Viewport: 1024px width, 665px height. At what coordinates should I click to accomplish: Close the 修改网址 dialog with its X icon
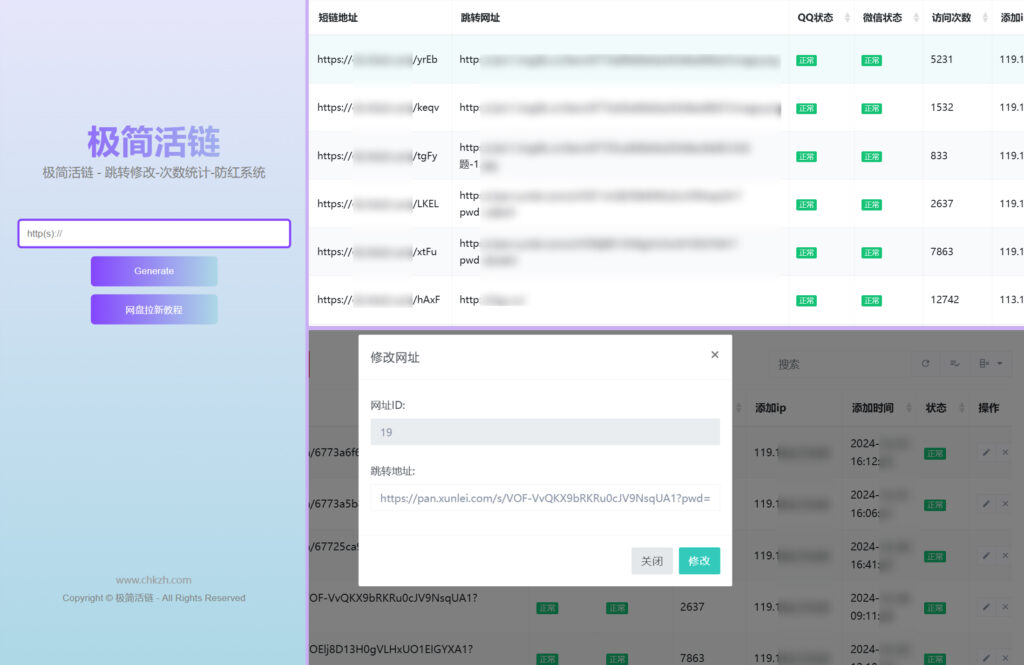point(714,354)
